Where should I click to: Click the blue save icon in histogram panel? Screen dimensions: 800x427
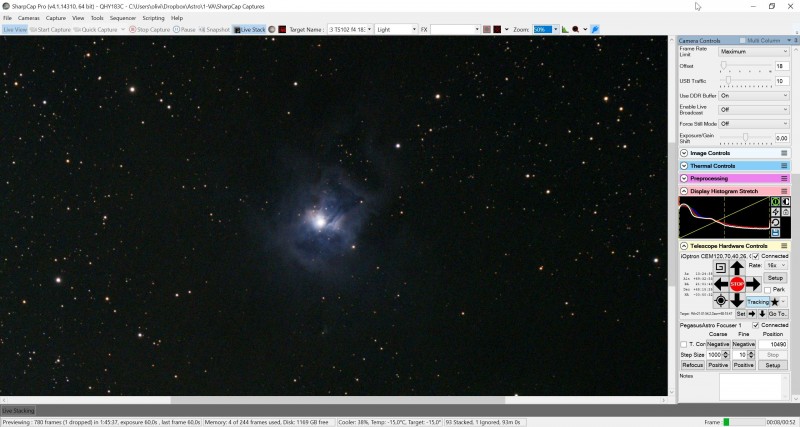pos(775,233)
